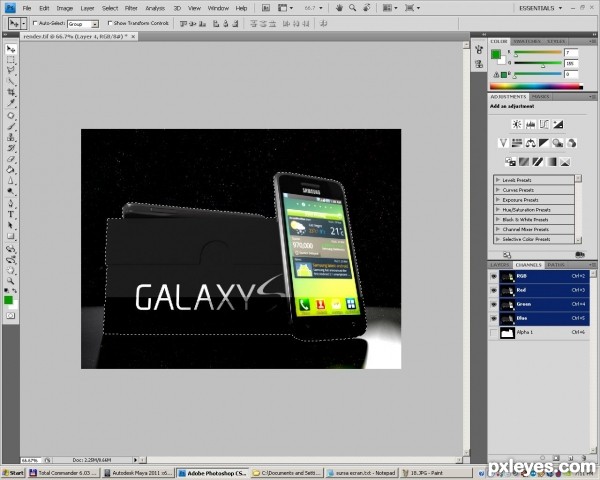This screenshot has width=600, height=480.
Task: Select the Alpha 1 channel row
Action: pos(542,332)
